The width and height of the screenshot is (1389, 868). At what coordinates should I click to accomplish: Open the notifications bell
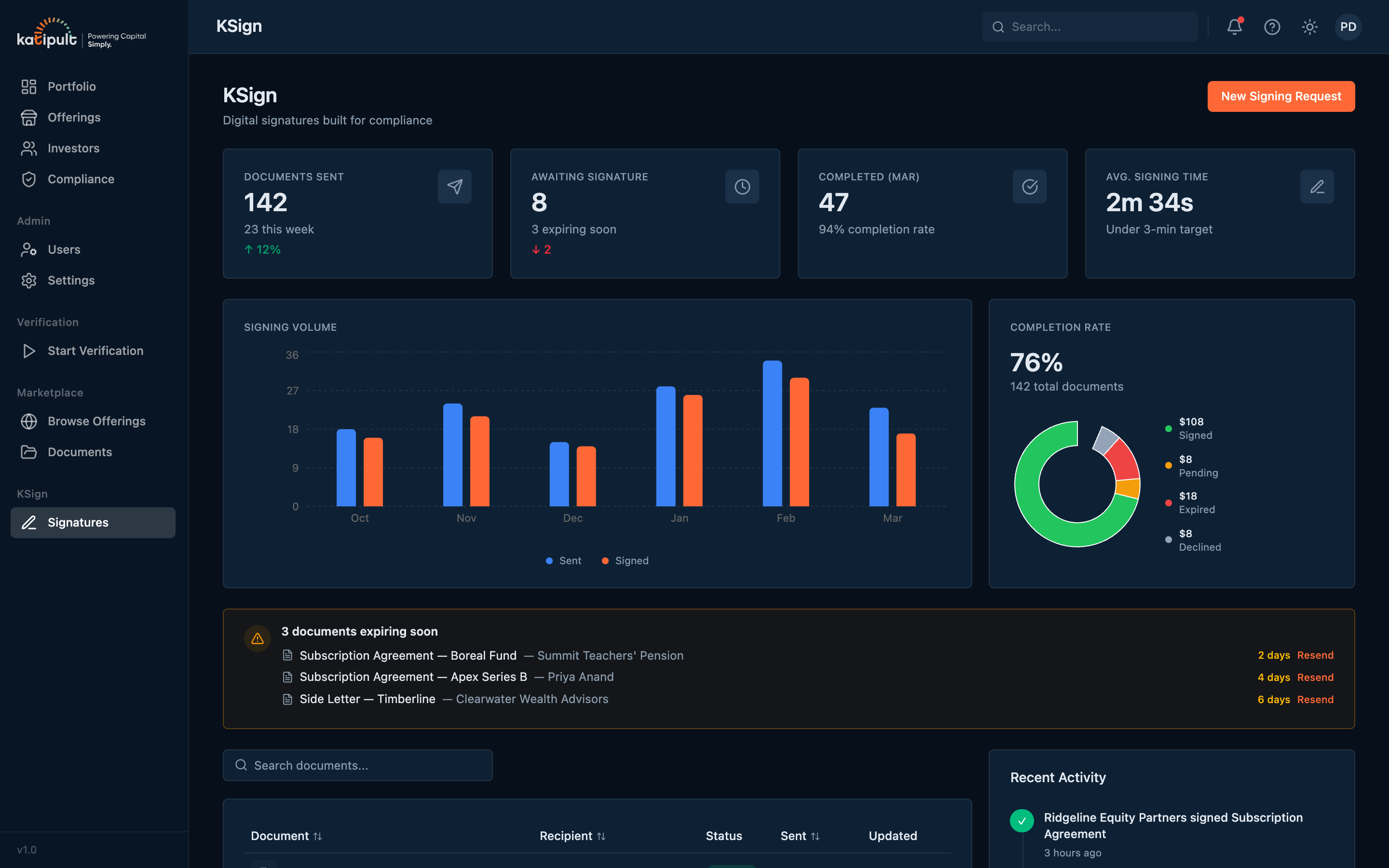click(1233, 27)
